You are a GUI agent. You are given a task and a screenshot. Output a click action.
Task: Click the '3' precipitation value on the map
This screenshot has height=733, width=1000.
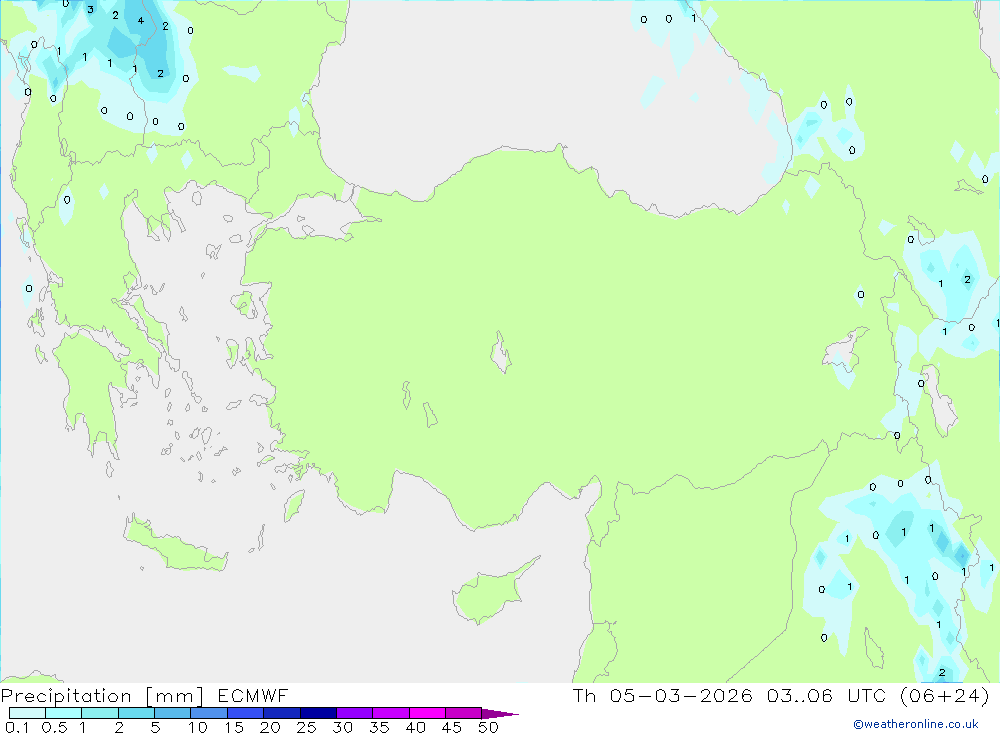(91, 10)
